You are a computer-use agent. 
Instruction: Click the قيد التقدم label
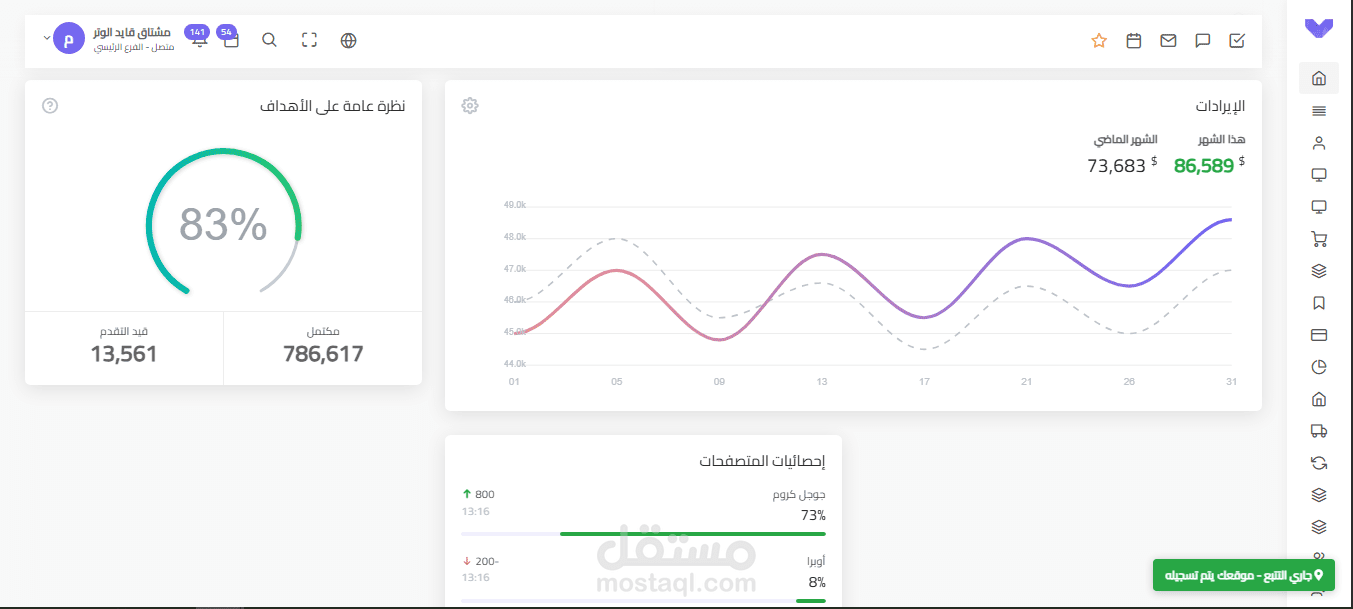tap(124, 331)
